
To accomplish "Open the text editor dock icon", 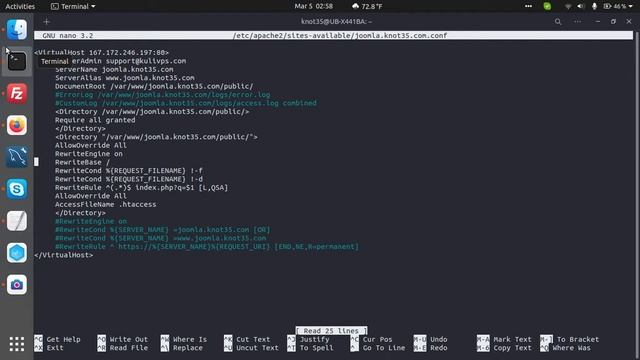I will 17,221.
